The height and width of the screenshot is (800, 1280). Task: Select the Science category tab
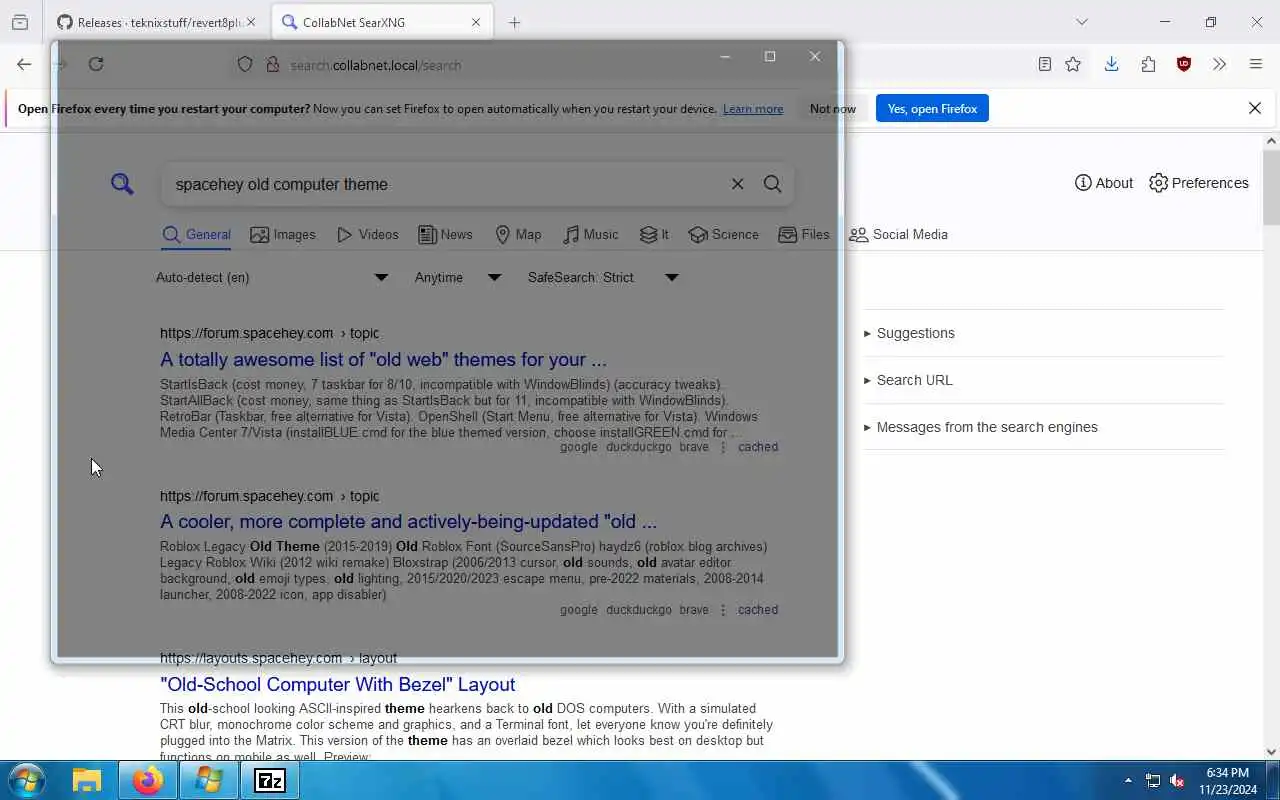click(x=723, y=235)
